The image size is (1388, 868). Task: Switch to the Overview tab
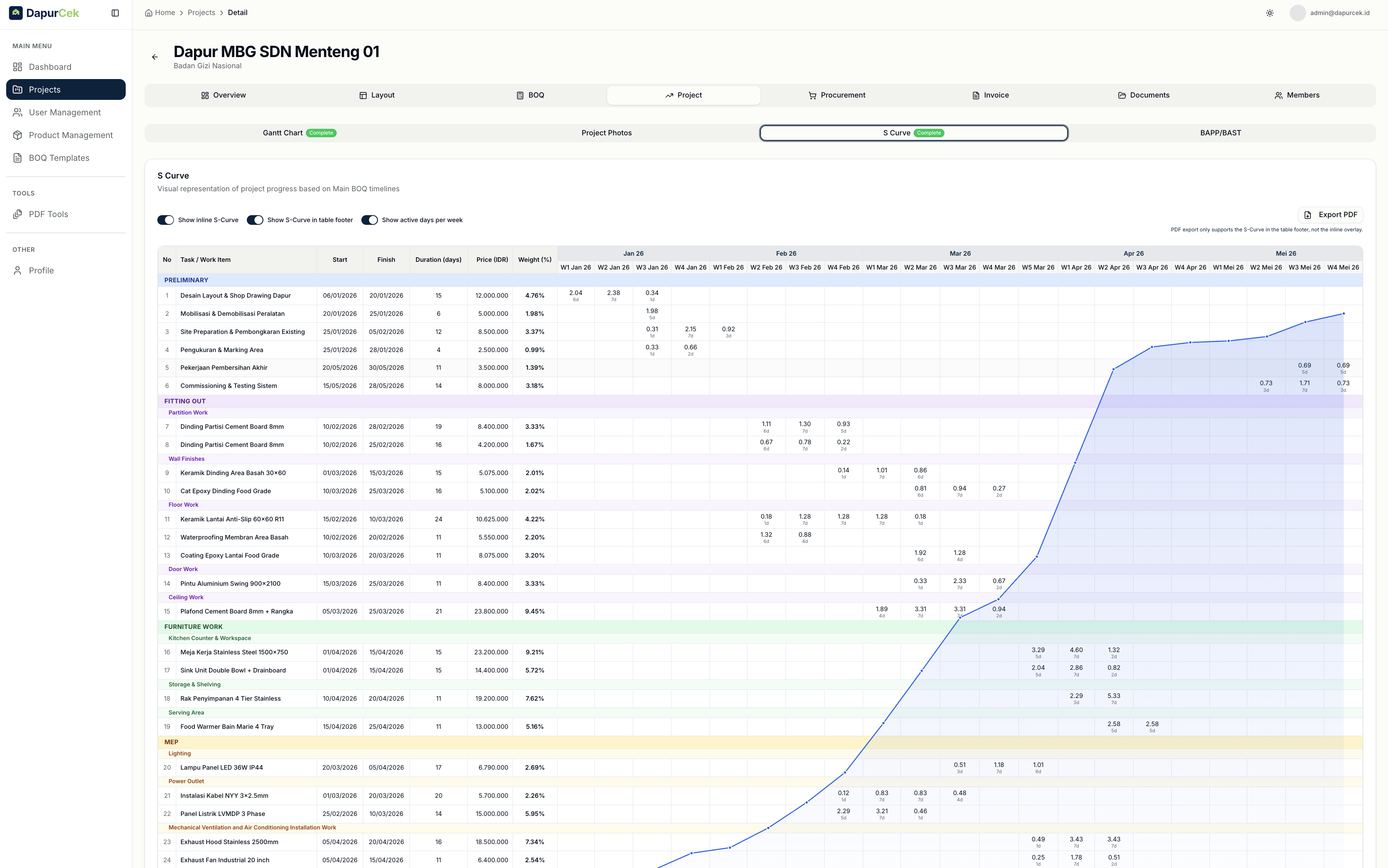[x=223, y=95]
